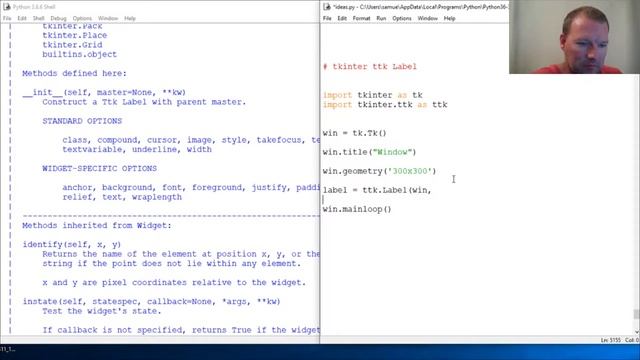Click the editor scrollbar down arrow

636,332
